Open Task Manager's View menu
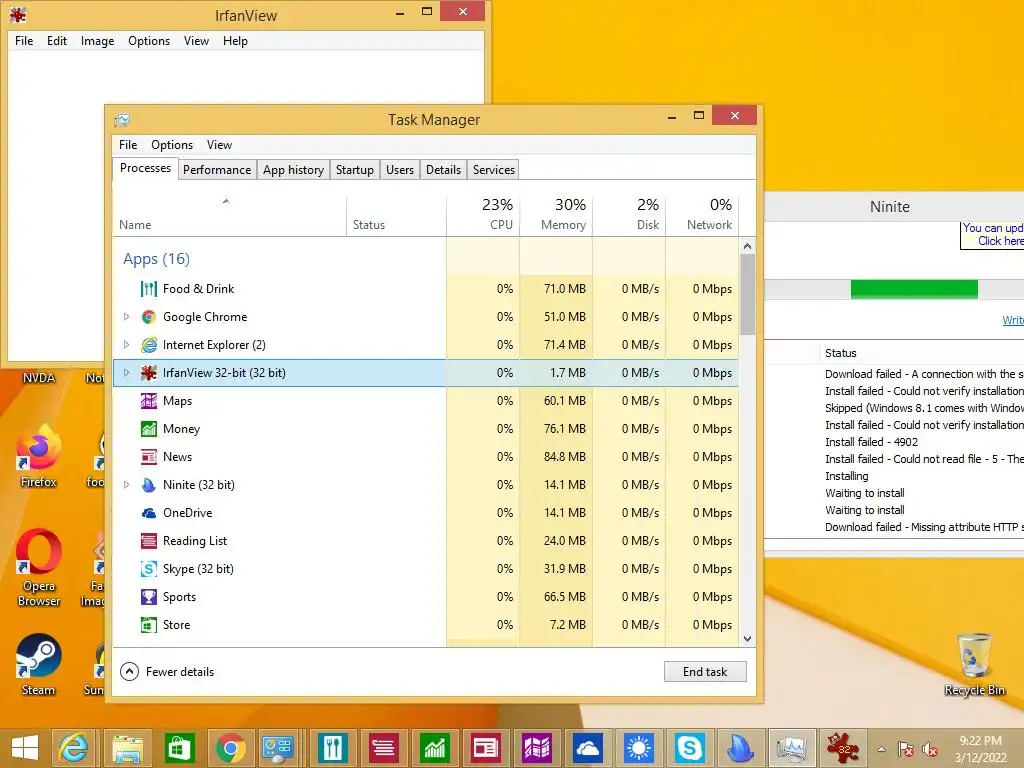The height and width of the screenshot is (768, 1024). coord(219,145)
